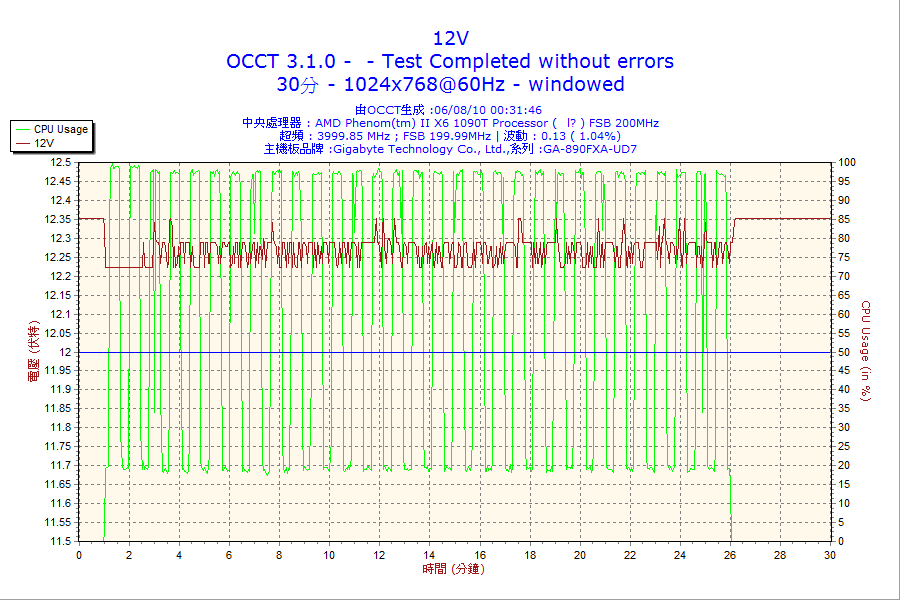This screenshot has height=600, width=900.
Task: Click the "12.25" voltage axis label
Action: tap(58, 257)
